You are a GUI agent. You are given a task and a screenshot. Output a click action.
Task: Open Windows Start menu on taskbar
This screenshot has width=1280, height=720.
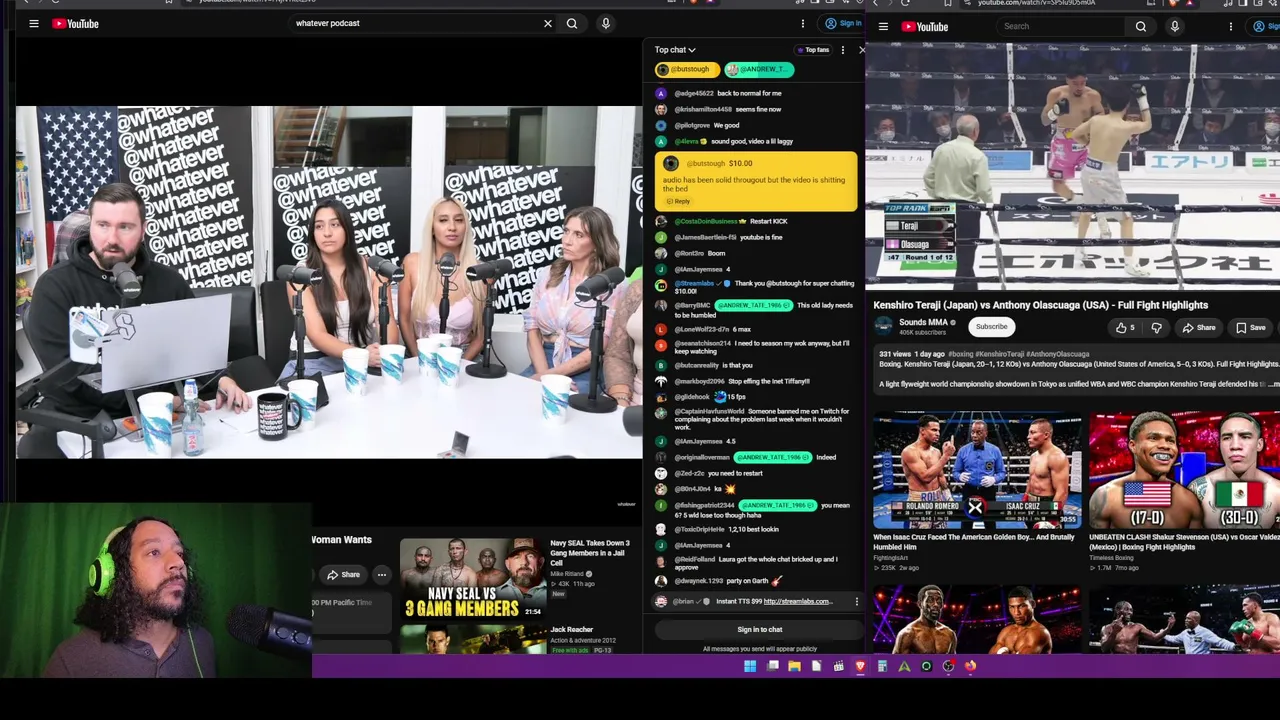point(750,666)
